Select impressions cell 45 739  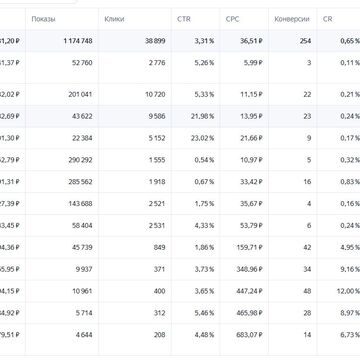82,247
